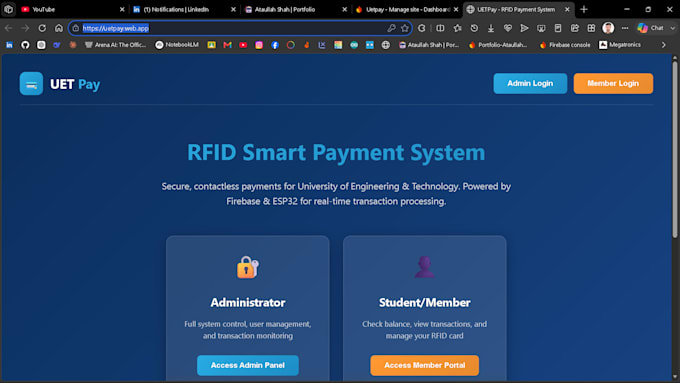Open the Downloads icon
The height and width of the screenshot is (383, 680).
tap(490, 28)
